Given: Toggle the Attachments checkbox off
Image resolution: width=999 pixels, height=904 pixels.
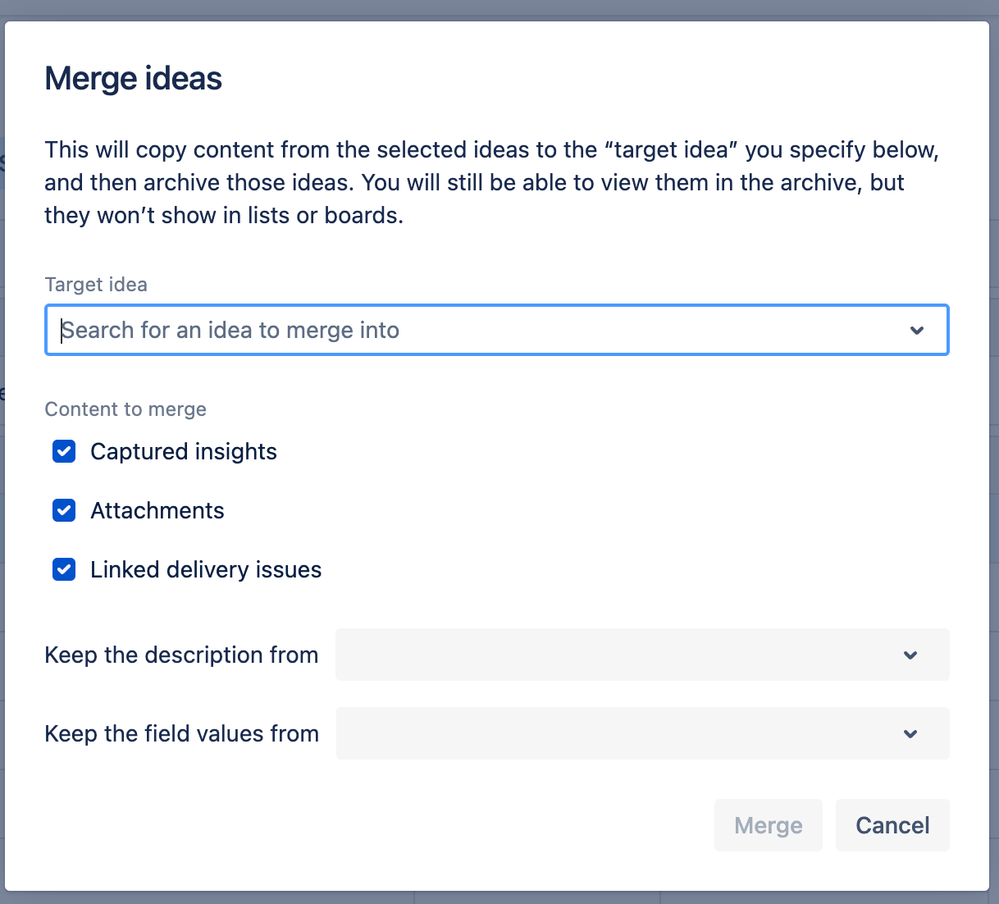Looking at the screenshot, I should (64, 511).
